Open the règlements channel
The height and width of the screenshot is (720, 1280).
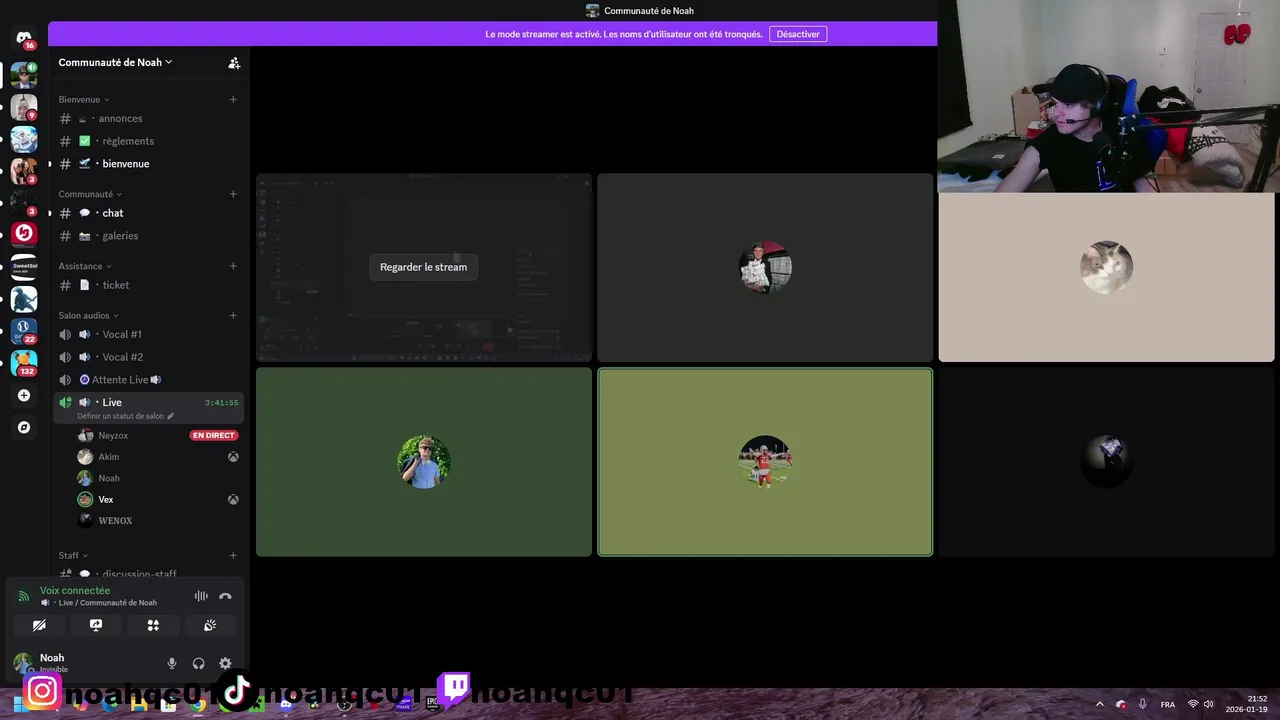(x=149, y=141)
